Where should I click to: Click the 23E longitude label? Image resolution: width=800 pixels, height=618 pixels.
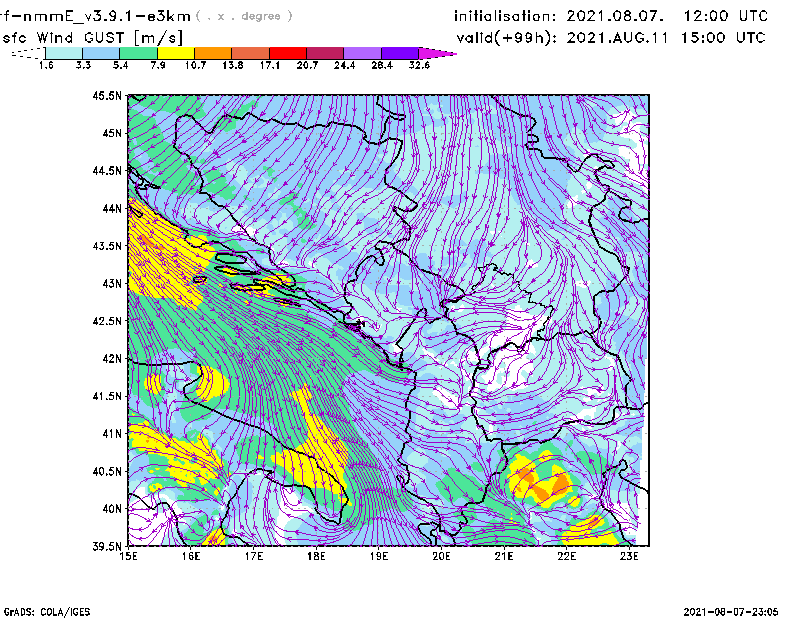click(x=629, y=556)
